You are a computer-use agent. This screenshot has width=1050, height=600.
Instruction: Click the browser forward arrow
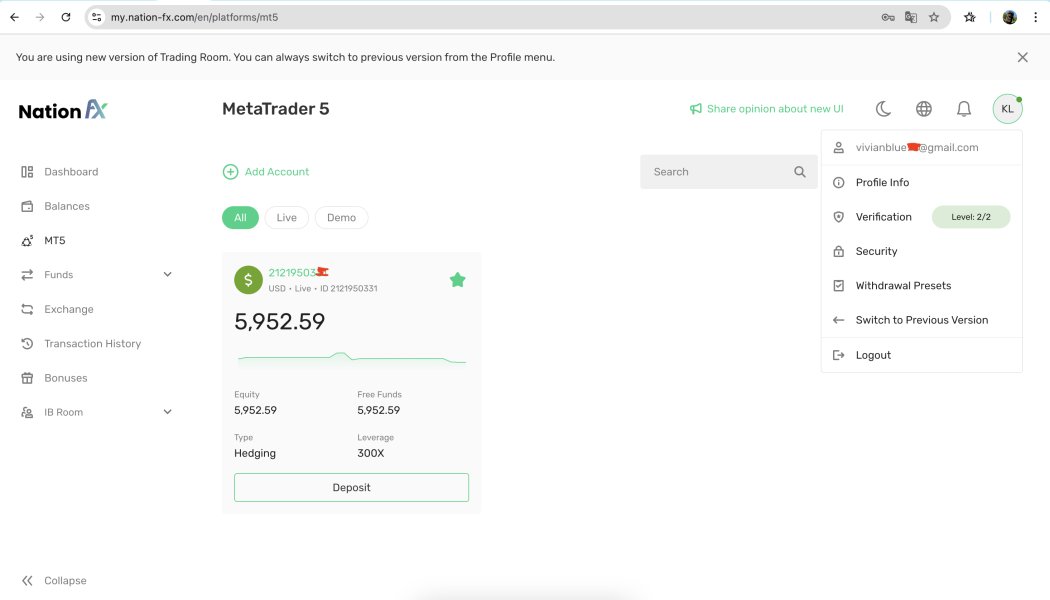click(x=40, y=17)
